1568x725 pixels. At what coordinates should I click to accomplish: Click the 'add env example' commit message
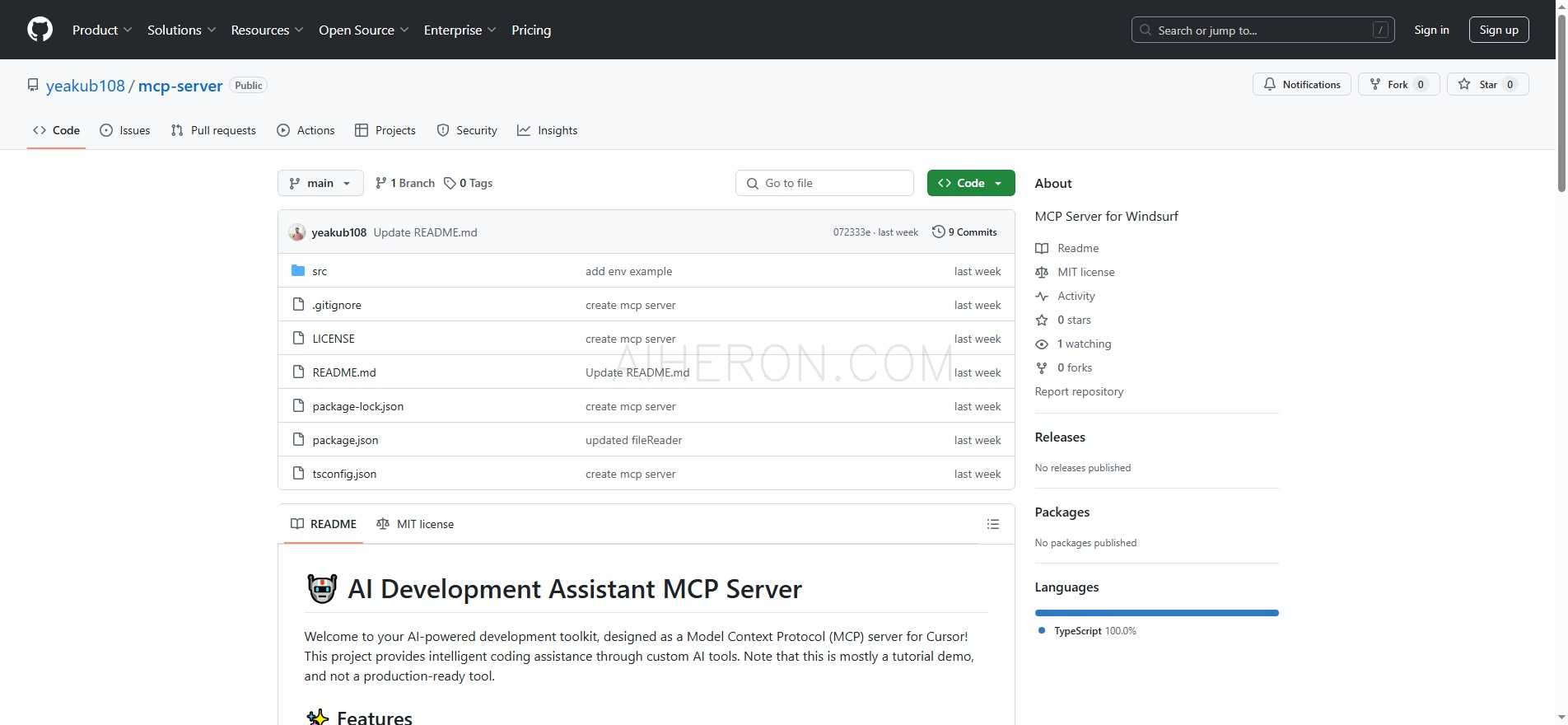click(629, 271)
